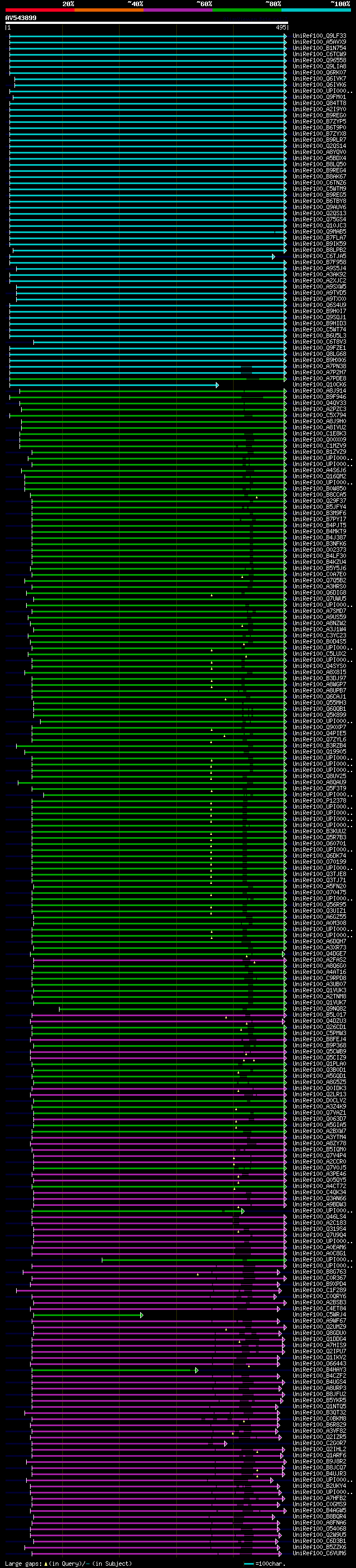The width and height of the screenshot is (356, 1568).
Task: Open hit UniRef100_B1N754
Action: pos(319,48)
